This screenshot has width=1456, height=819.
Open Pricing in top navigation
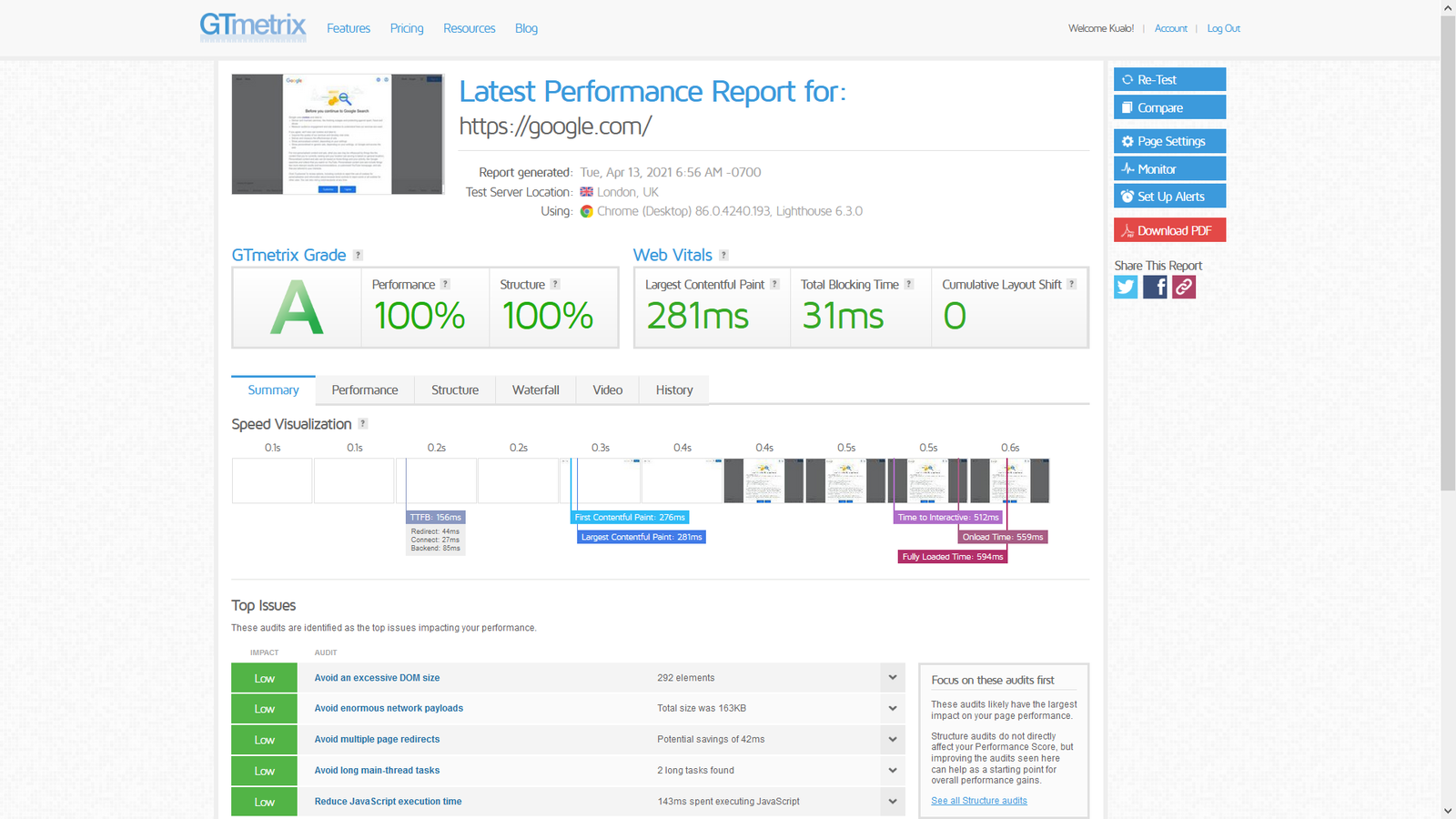407,28
